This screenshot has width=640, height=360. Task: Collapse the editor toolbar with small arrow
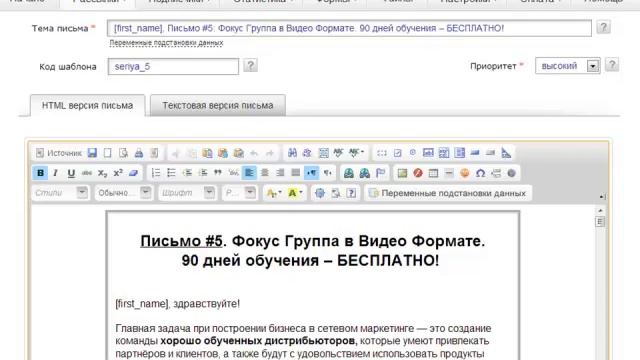point(602,197)
